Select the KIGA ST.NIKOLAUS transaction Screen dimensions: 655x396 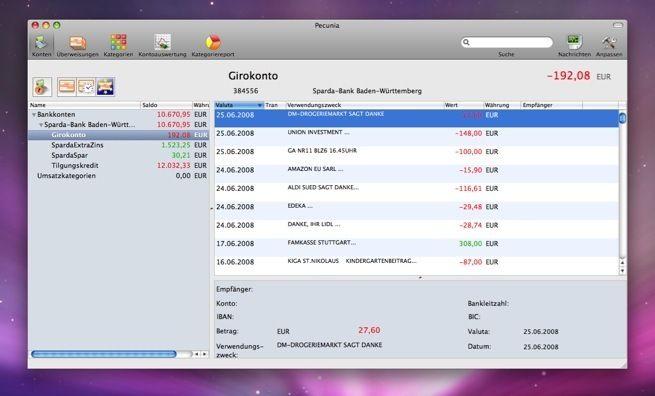[416, 265]
